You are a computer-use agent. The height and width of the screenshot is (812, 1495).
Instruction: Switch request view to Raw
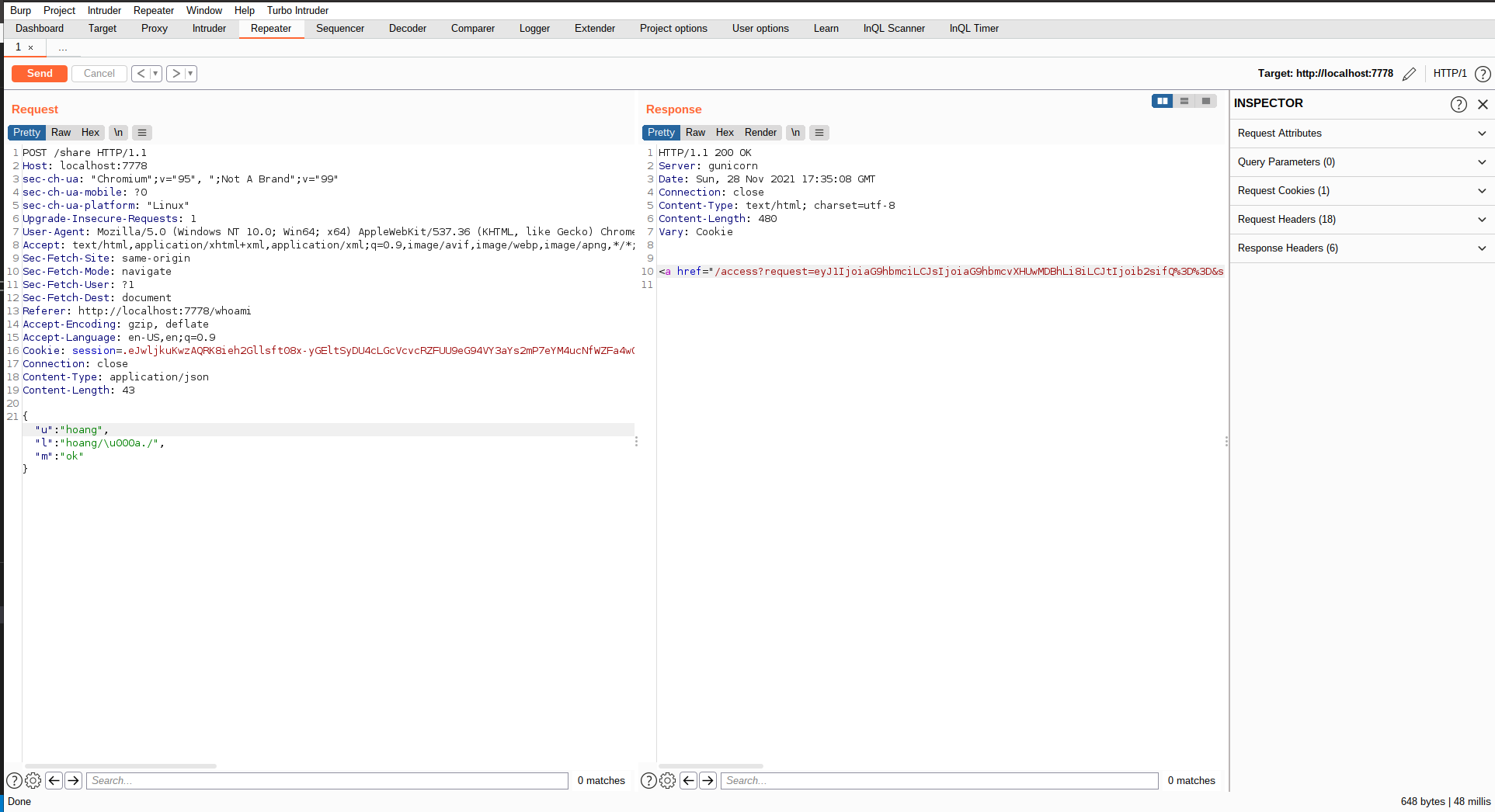point(61,133)
